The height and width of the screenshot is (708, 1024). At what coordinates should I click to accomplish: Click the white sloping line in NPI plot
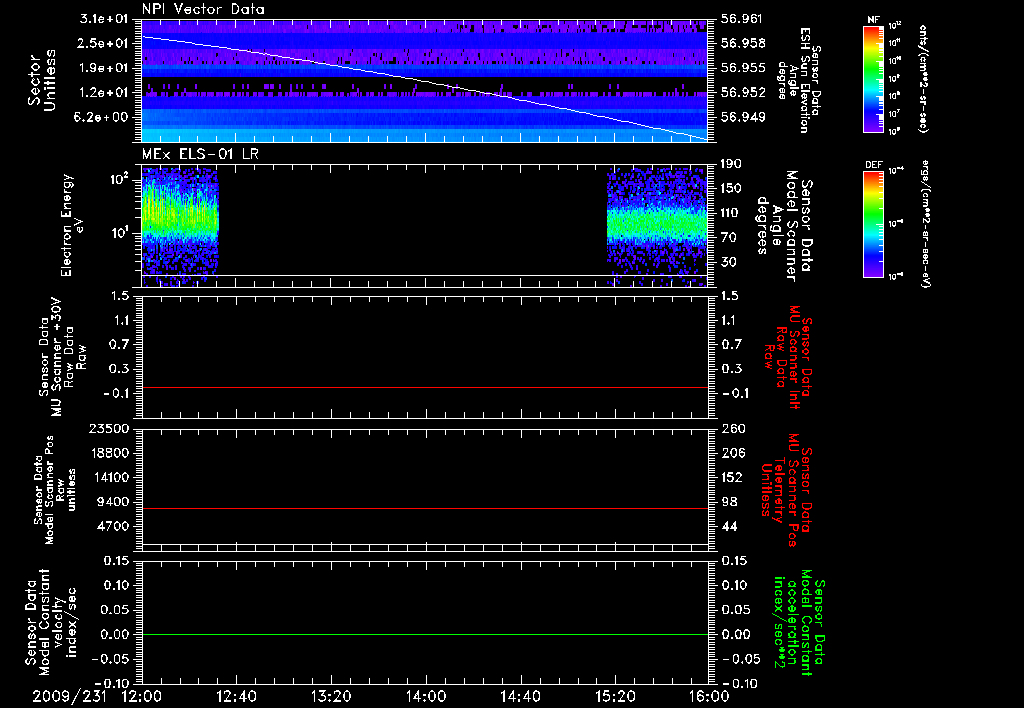(x=425, y=82)
